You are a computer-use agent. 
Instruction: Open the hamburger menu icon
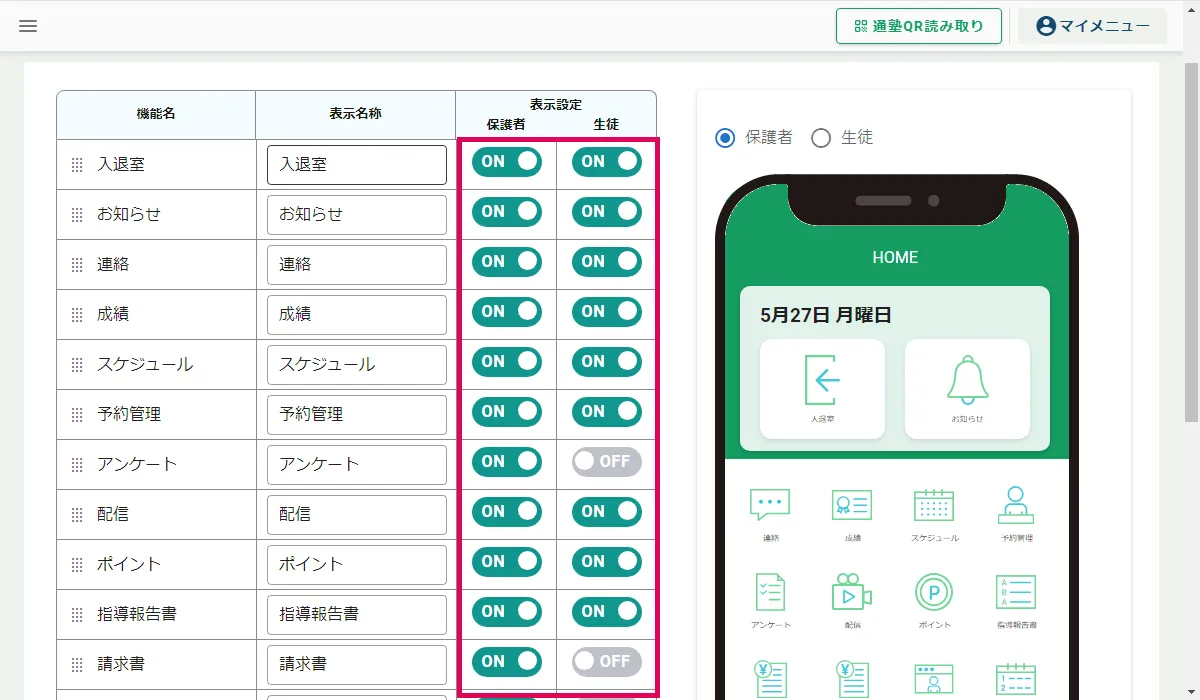28,26
